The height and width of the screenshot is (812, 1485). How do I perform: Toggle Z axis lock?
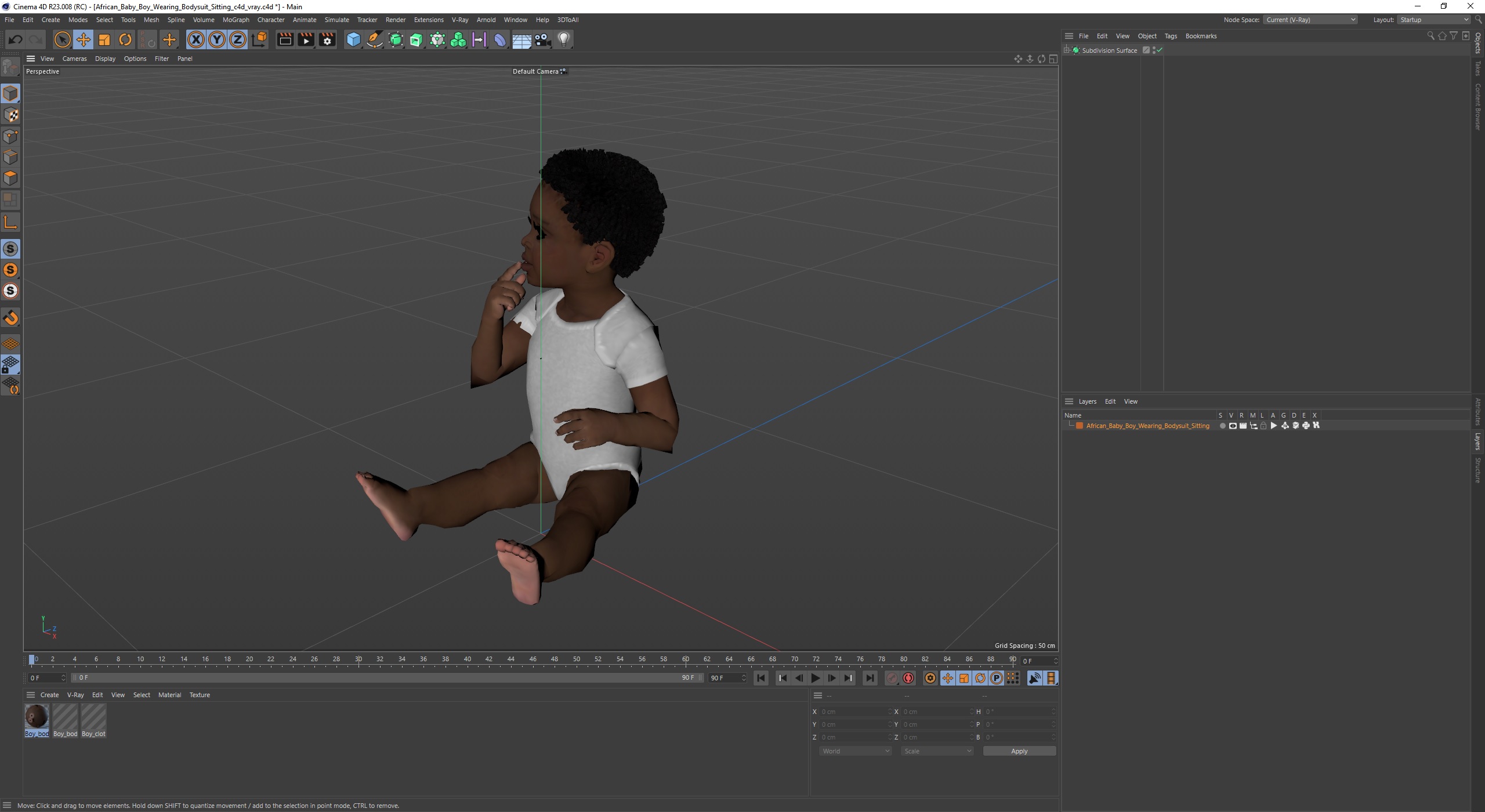(x=238, y=39)
